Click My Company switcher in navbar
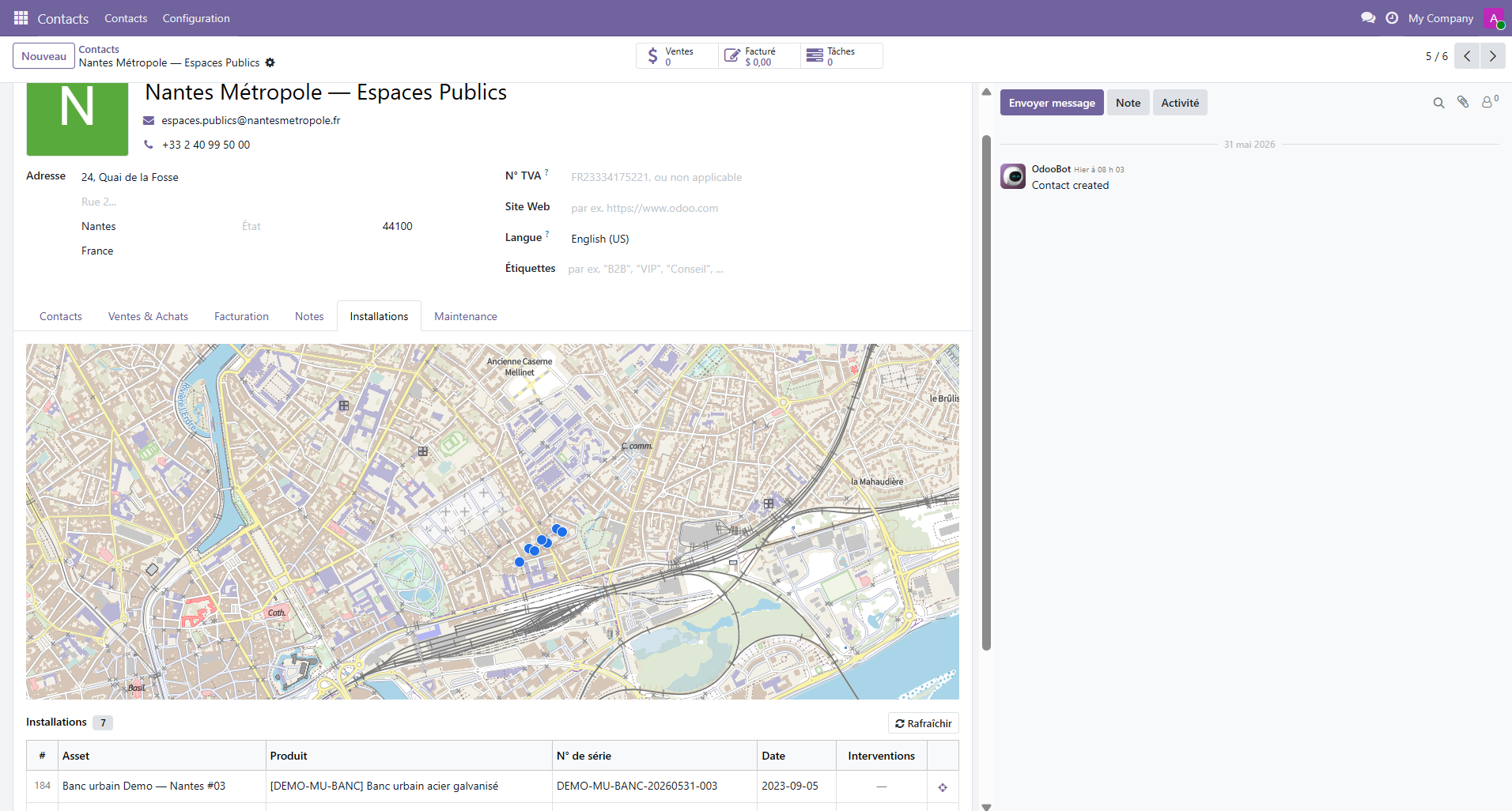 pyautogui.click(x=1441, y=18)
